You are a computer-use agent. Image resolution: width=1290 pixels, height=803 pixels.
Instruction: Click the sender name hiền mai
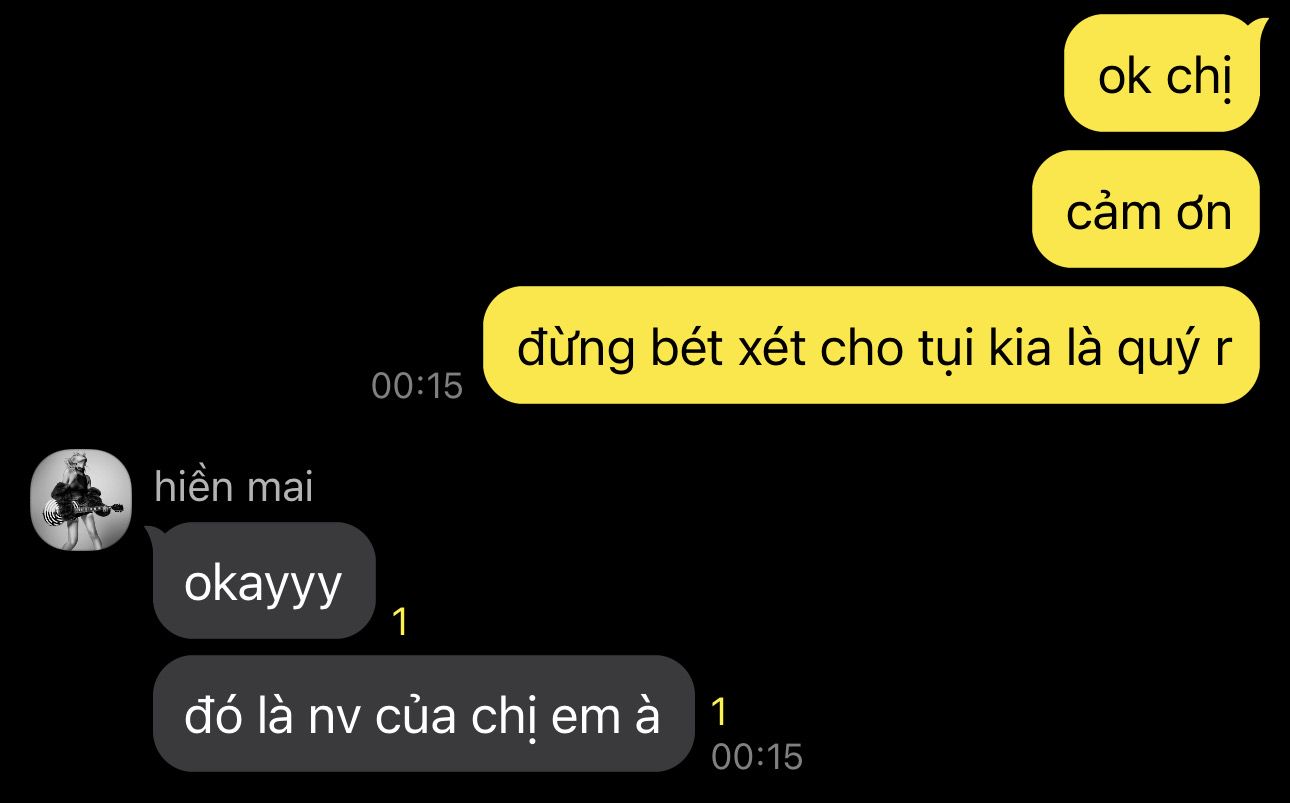click(234, 487)
